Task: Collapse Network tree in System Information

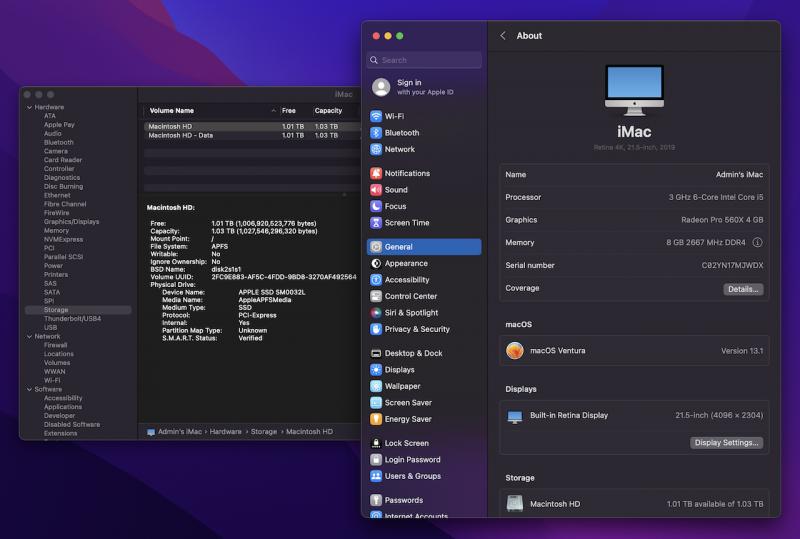Action: tap(30, 336)
